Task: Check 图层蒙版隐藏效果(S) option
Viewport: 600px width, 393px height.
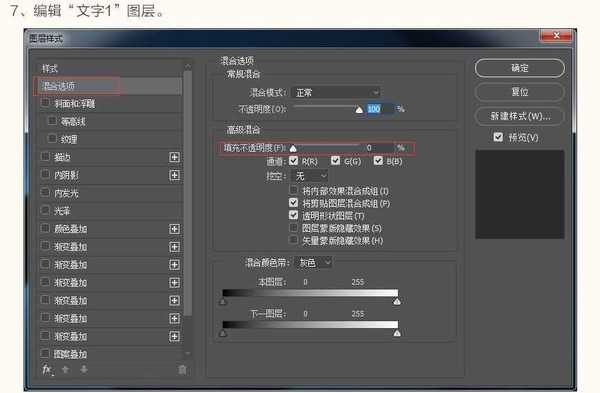Action: tap(293, 228)
